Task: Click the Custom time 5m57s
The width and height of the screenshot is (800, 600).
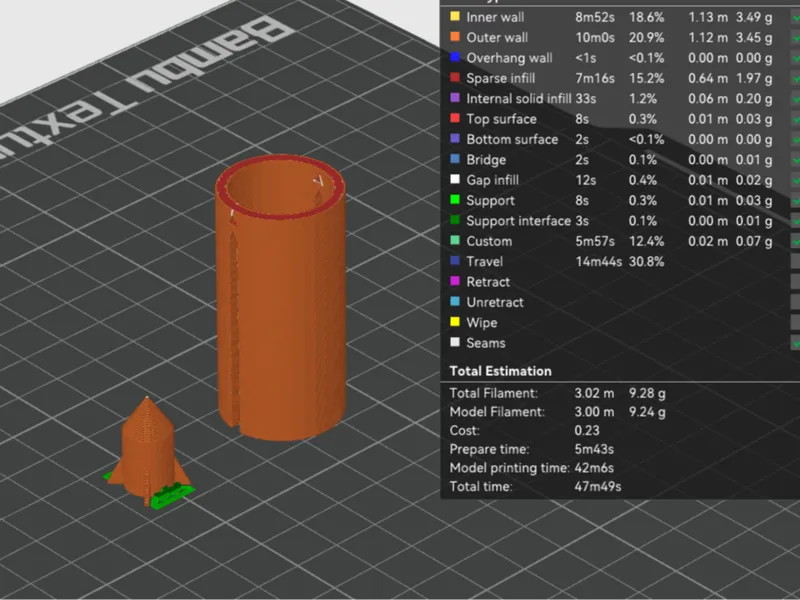Action: (x=595, y=241)
